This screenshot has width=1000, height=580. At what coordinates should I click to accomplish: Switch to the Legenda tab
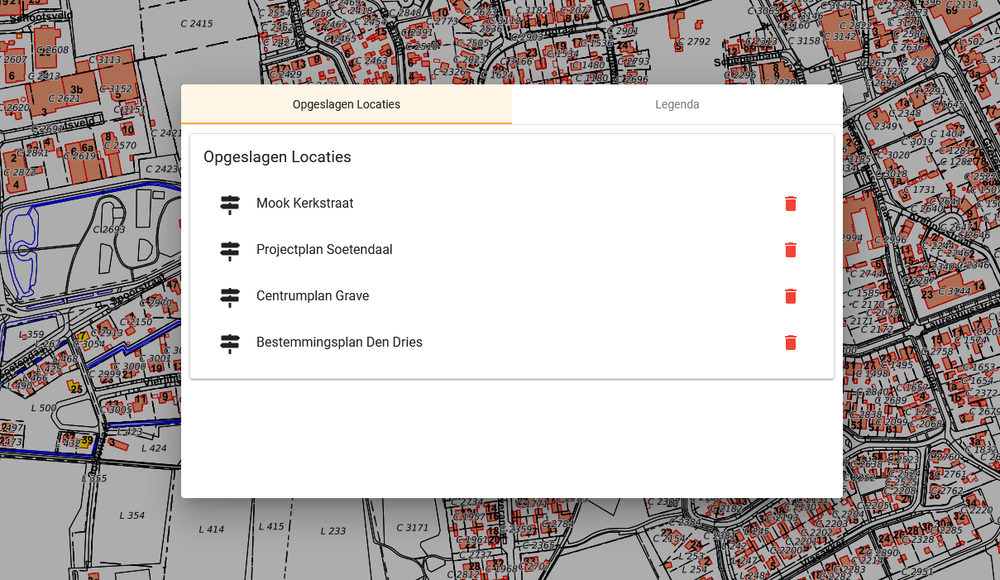tap(677, 105)
